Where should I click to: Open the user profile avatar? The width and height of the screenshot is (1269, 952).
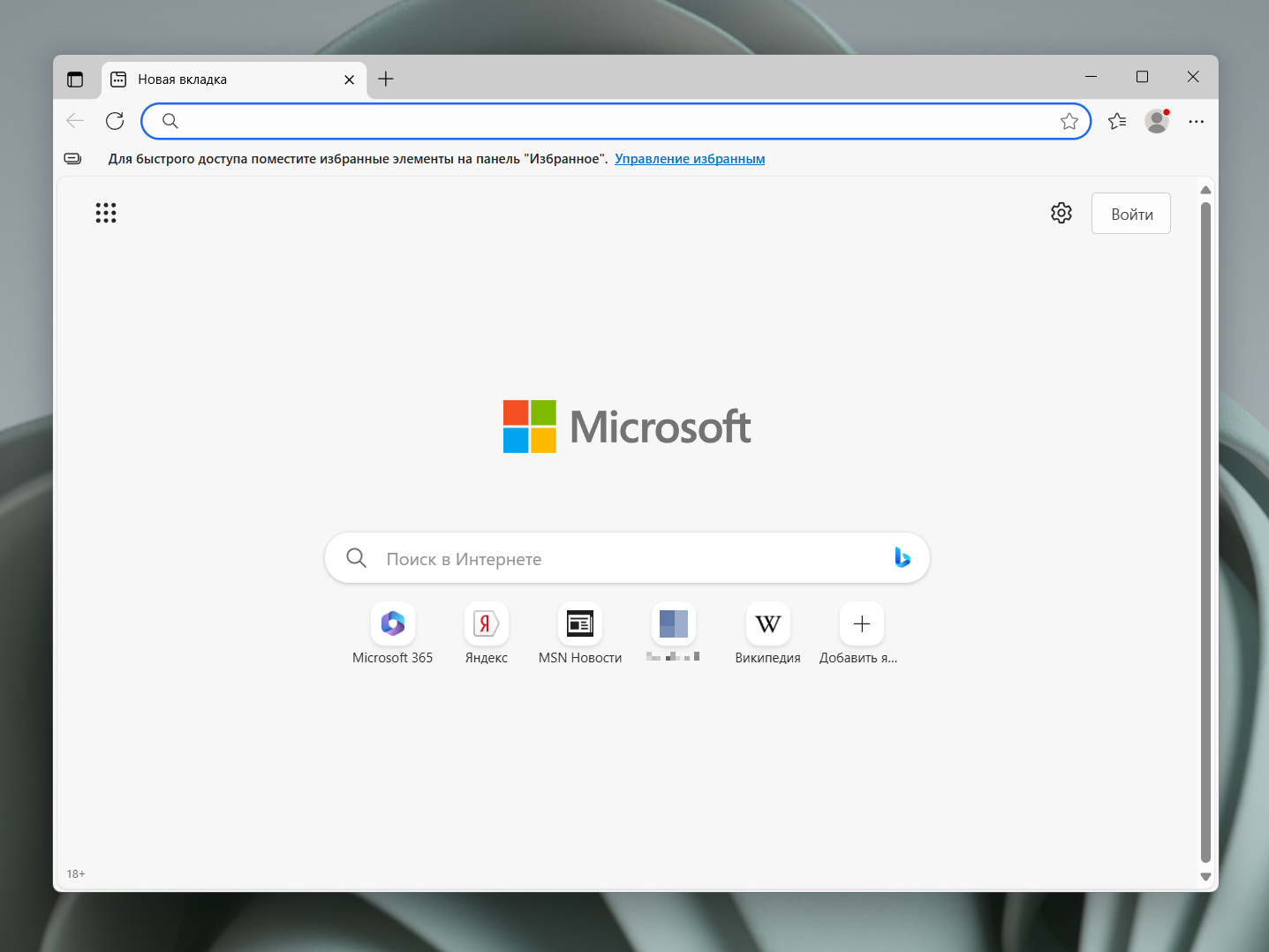1156,121
